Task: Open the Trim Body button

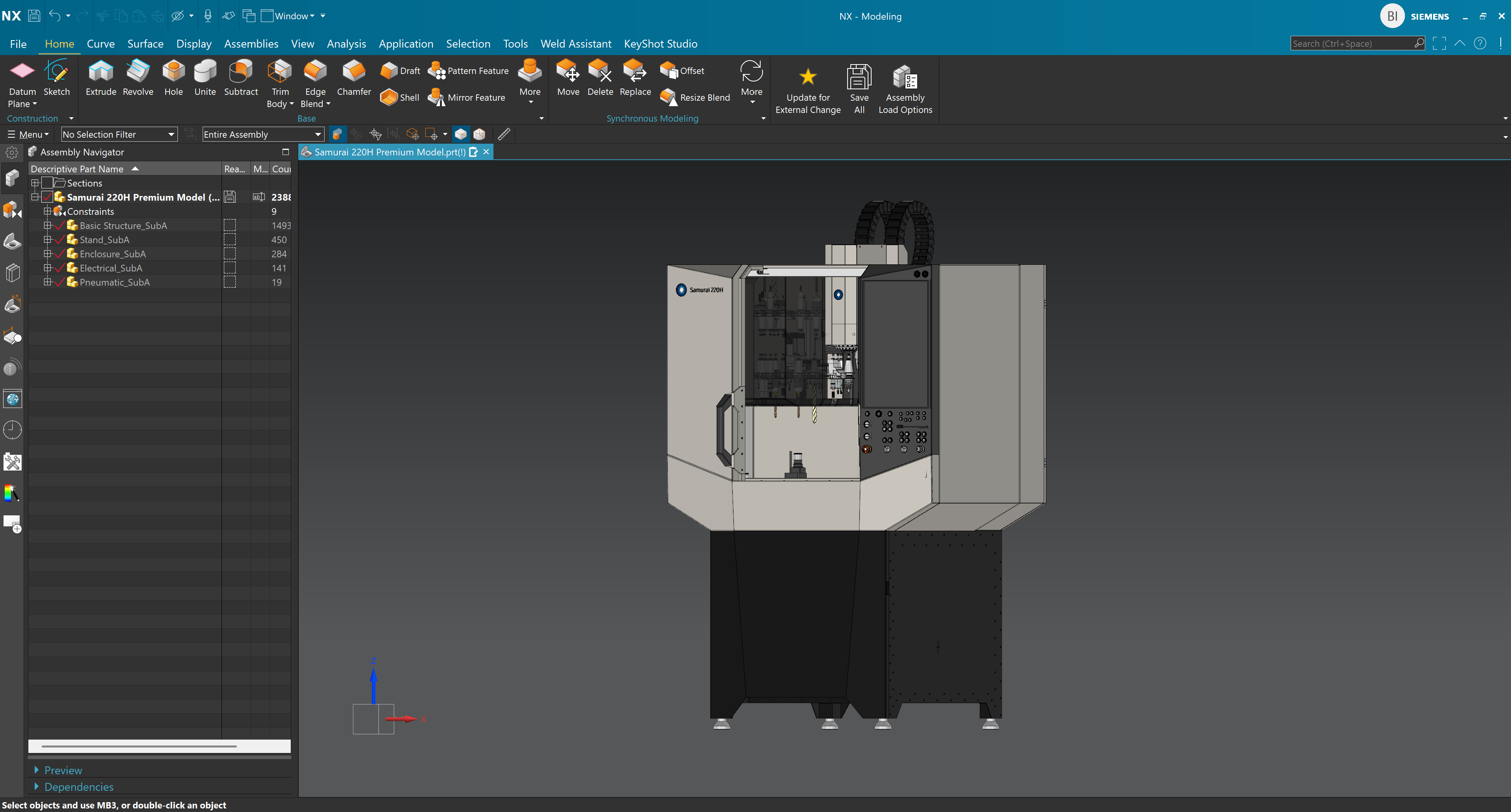Action: click(280, 84)
